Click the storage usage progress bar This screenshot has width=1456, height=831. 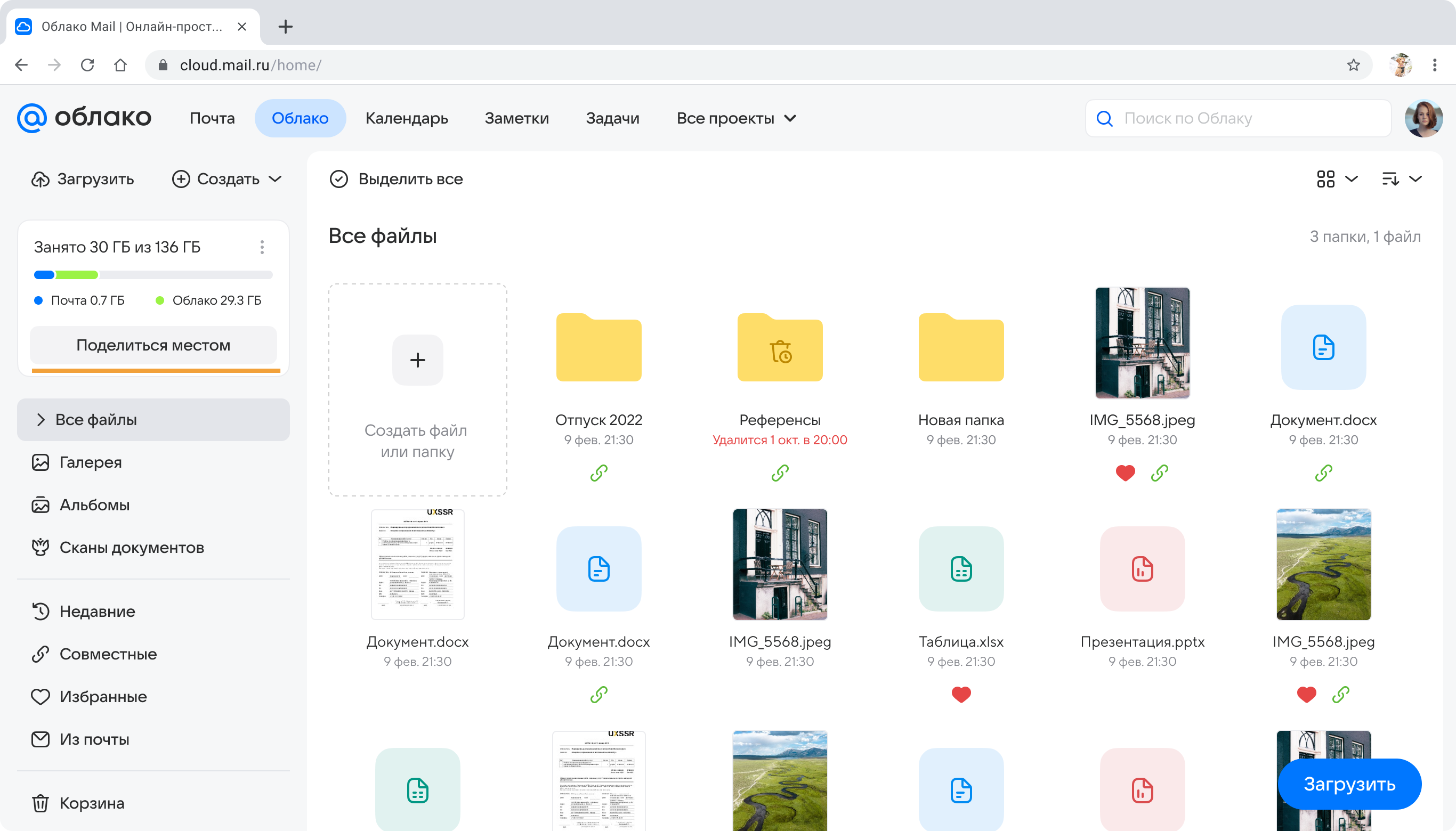point(153,275)
